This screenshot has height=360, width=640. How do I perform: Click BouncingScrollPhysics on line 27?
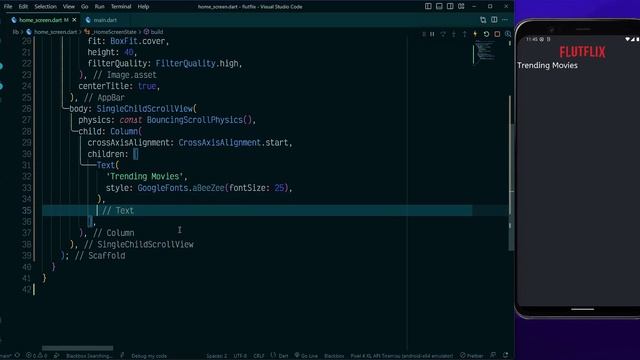195,120
